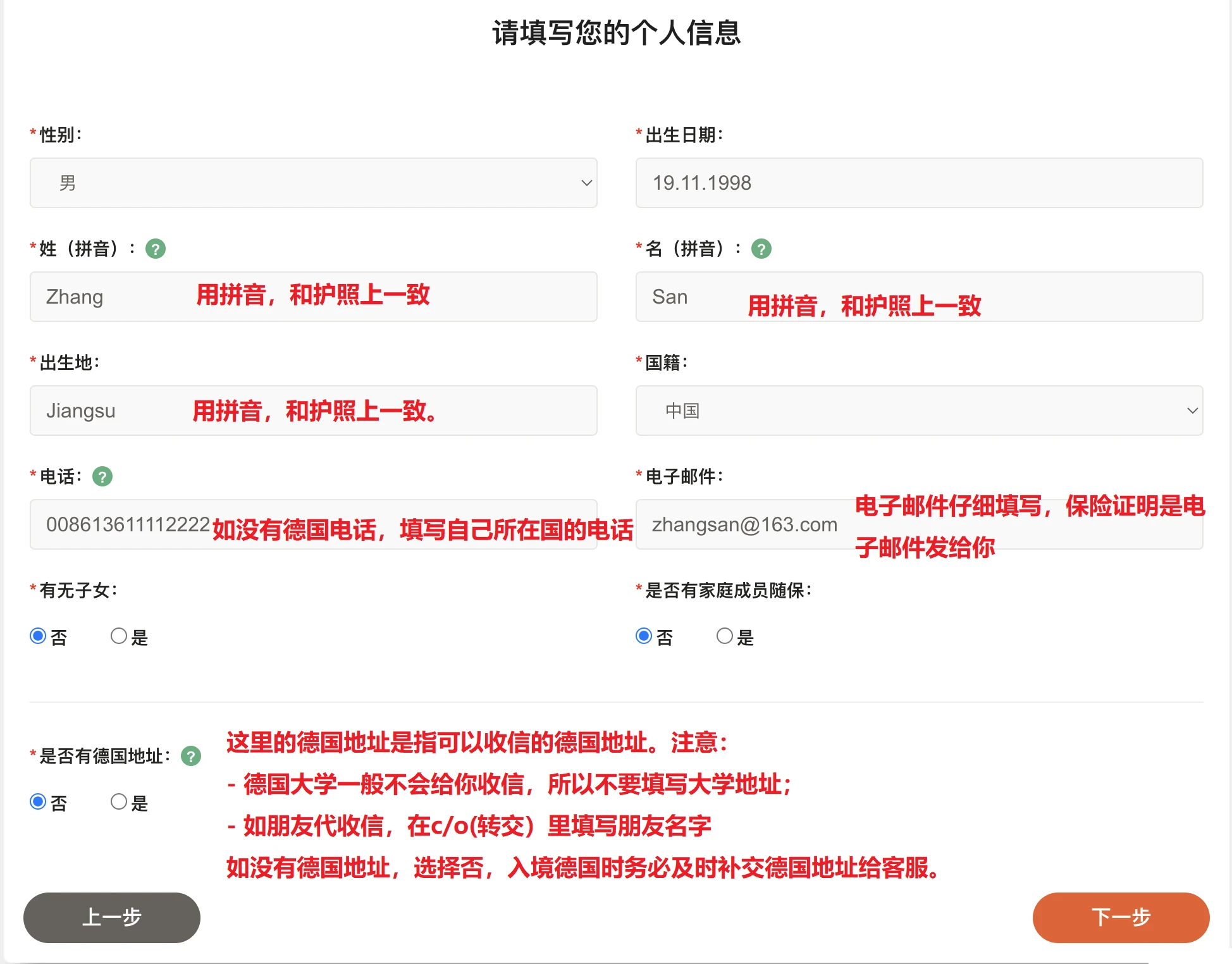The width and height of the screenshot is (1232, 964).
Task: Open help icon next to 名（拼音）
Action: click(x=761, y=249)
